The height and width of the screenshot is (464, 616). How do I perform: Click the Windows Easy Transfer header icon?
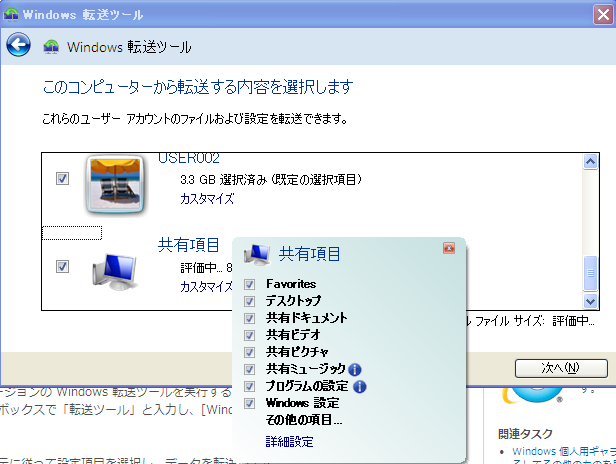[x=51, y=47]
